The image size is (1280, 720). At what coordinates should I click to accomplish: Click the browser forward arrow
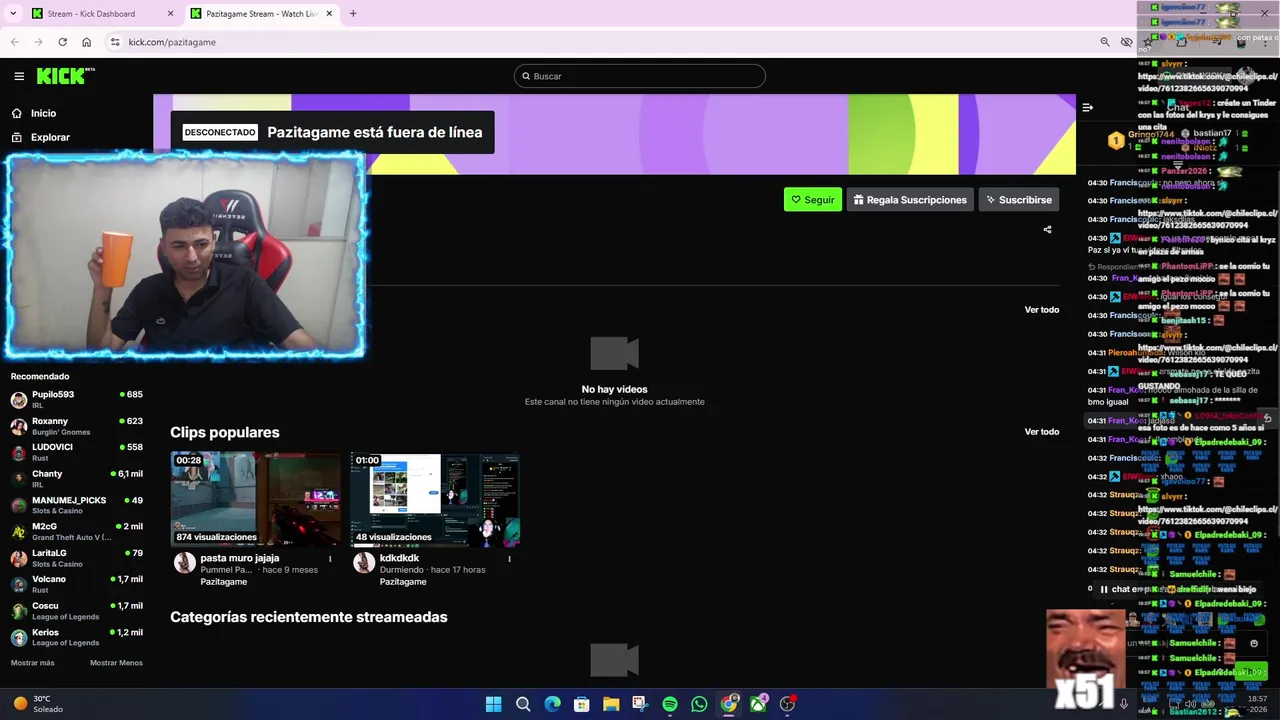pos(38,42)
